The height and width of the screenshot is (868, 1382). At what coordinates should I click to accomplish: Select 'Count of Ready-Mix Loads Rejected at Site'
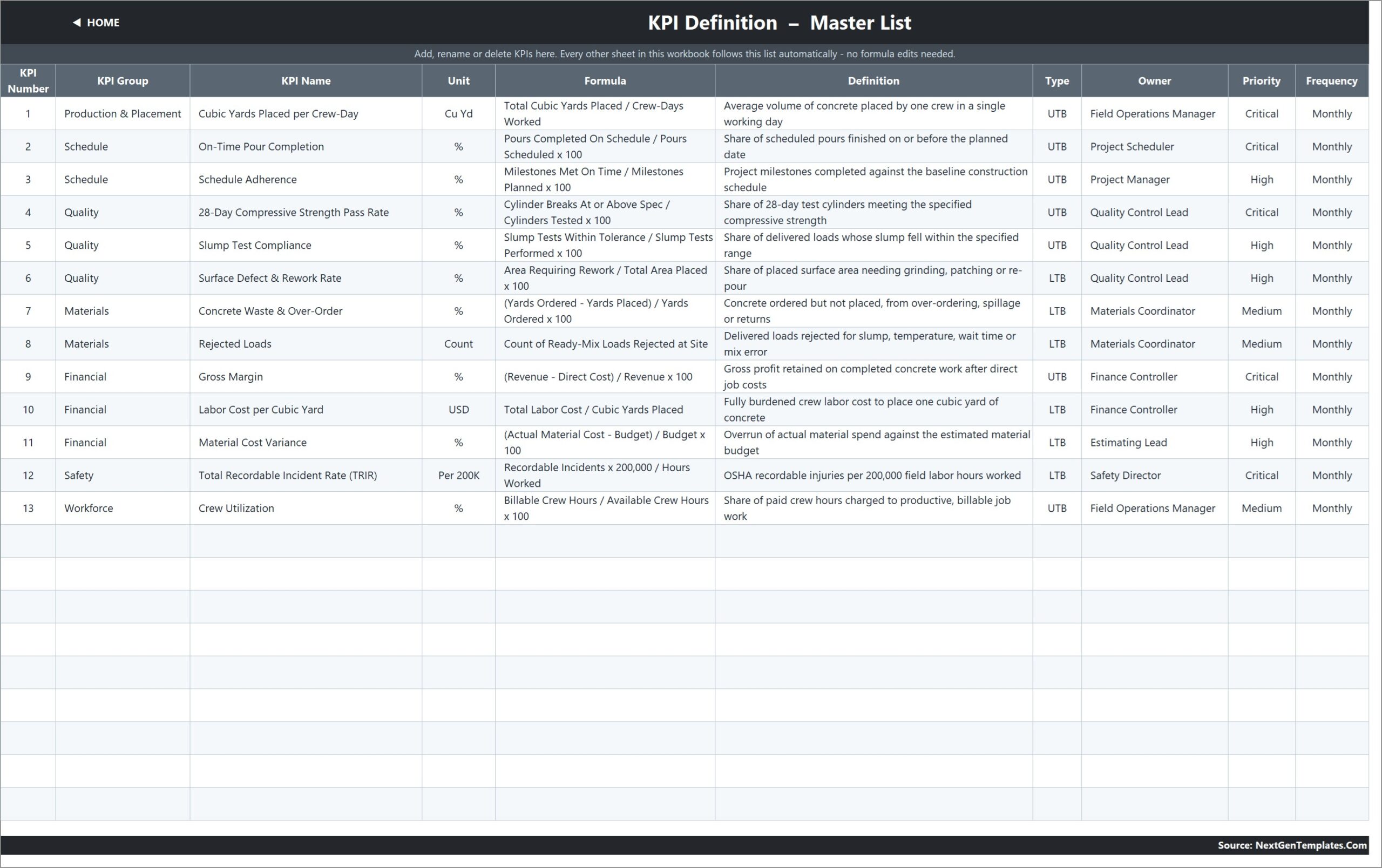coord(606,344)
